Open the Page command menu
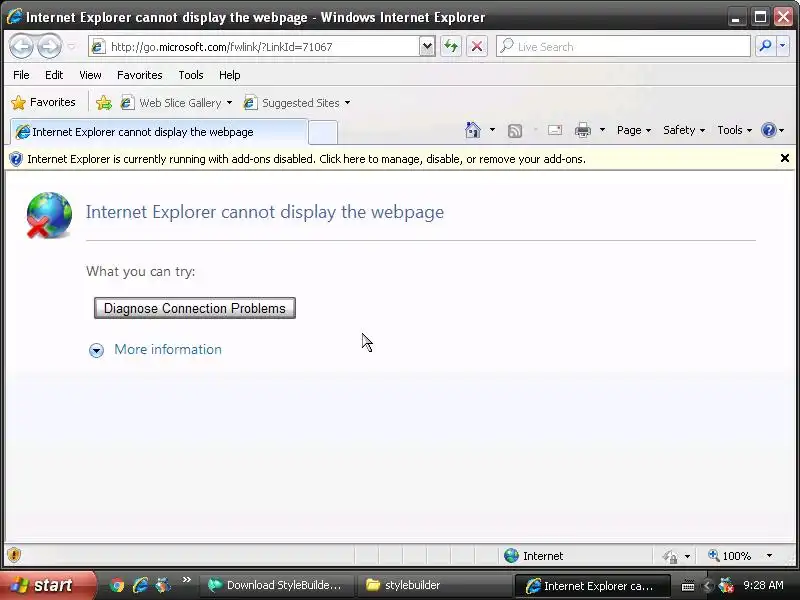Image resolution: width=800 pixels, height=600 pixels. [x=634, y=130]
